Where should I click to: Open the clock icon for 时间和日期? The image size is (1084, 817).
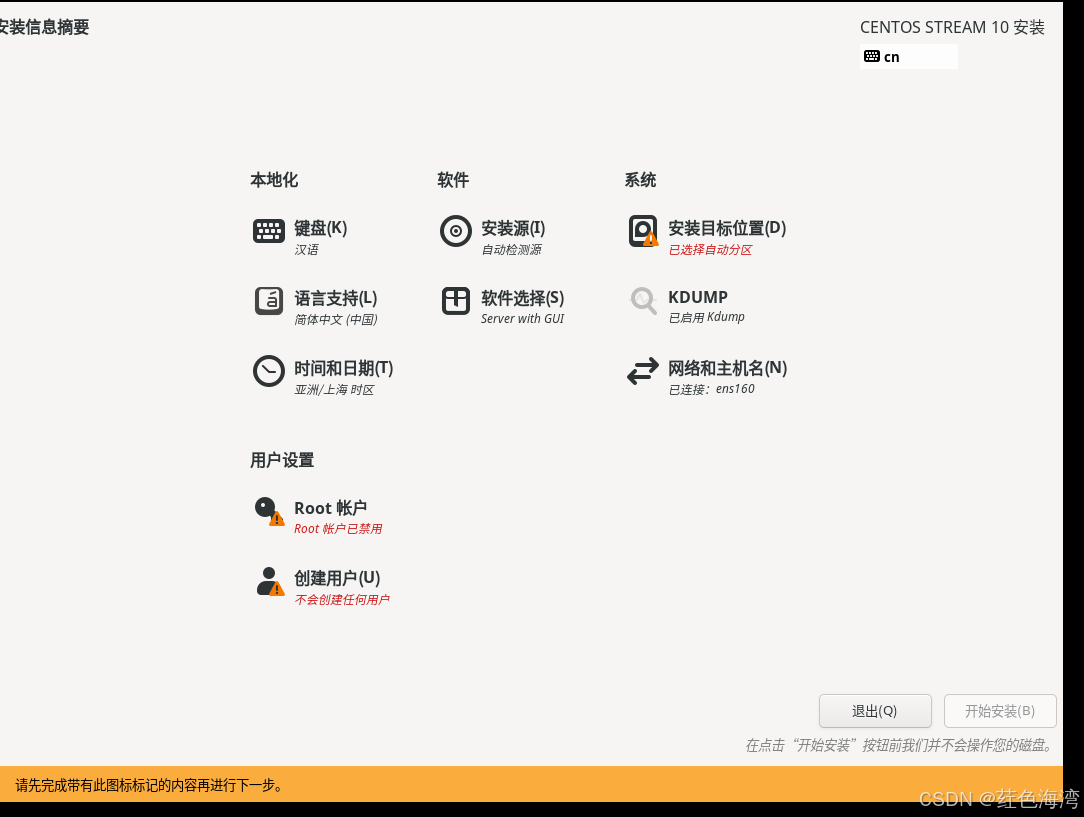tap(268, 371)
